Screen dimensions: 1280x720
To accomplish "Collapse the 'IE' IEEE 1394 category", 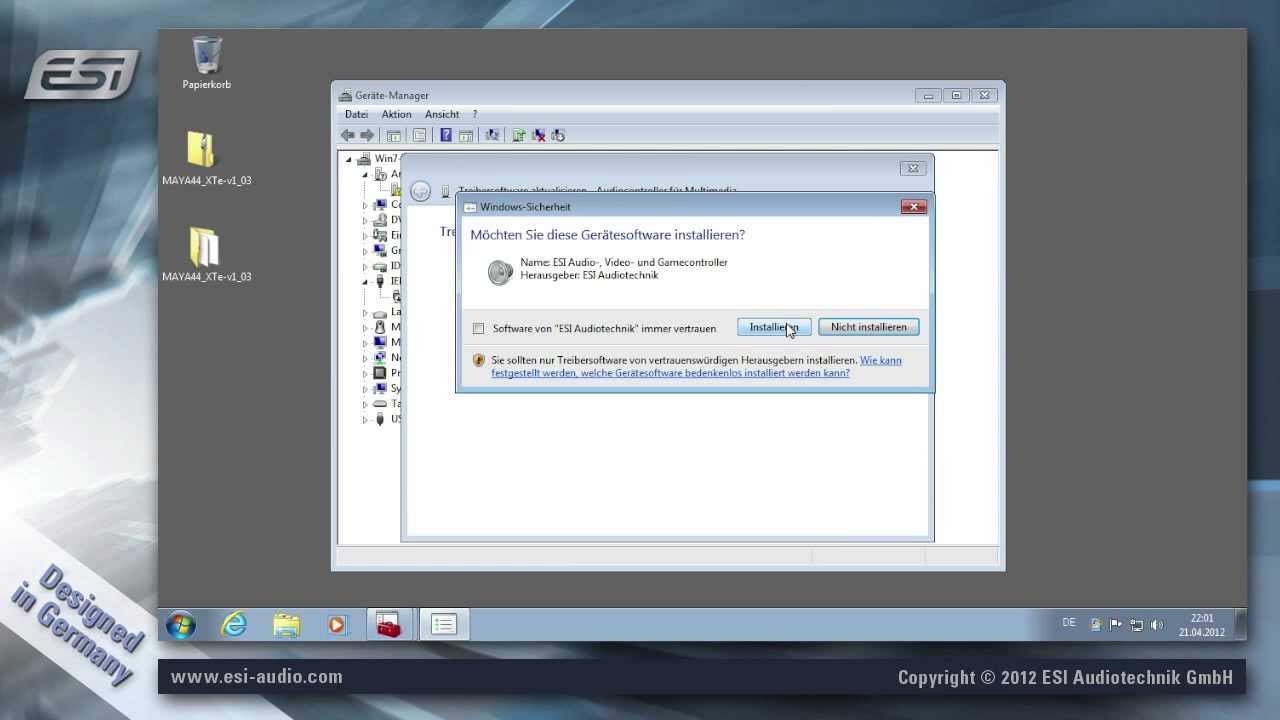I will (365, 282).
